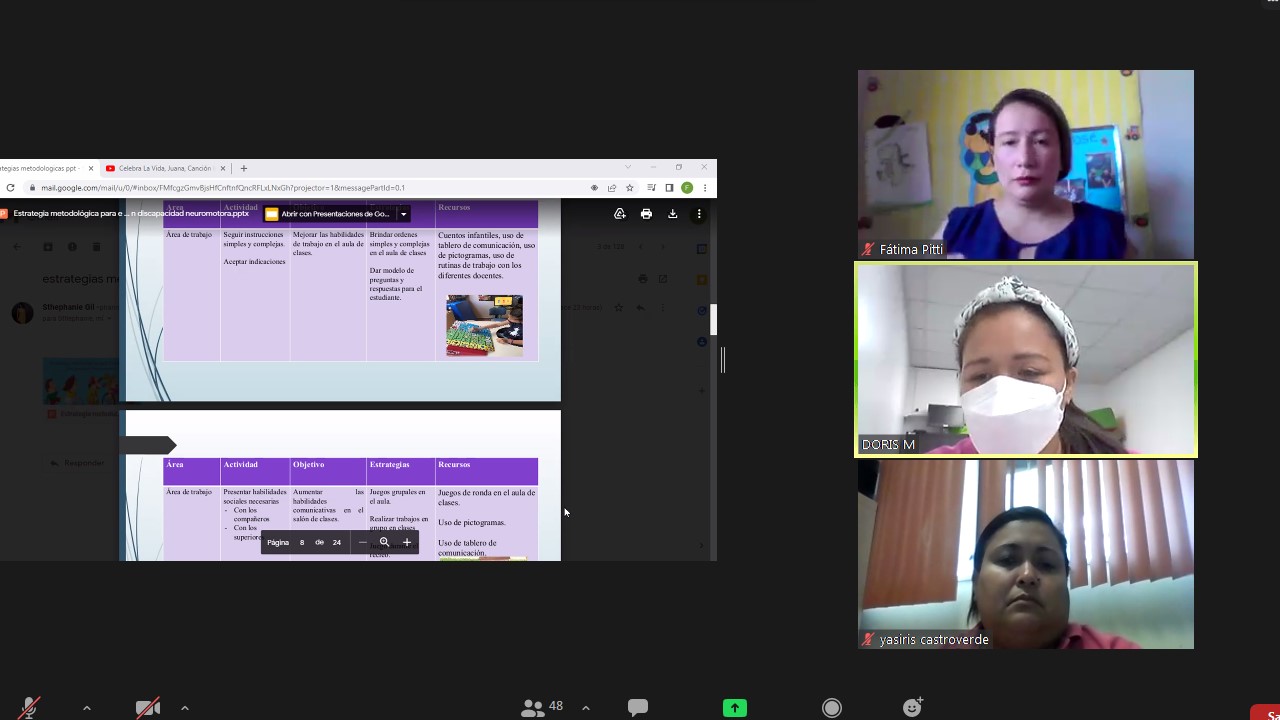Click the file title Estrategia metodológica pptx
1280x720 pixels.
click(x=131, y=213)
